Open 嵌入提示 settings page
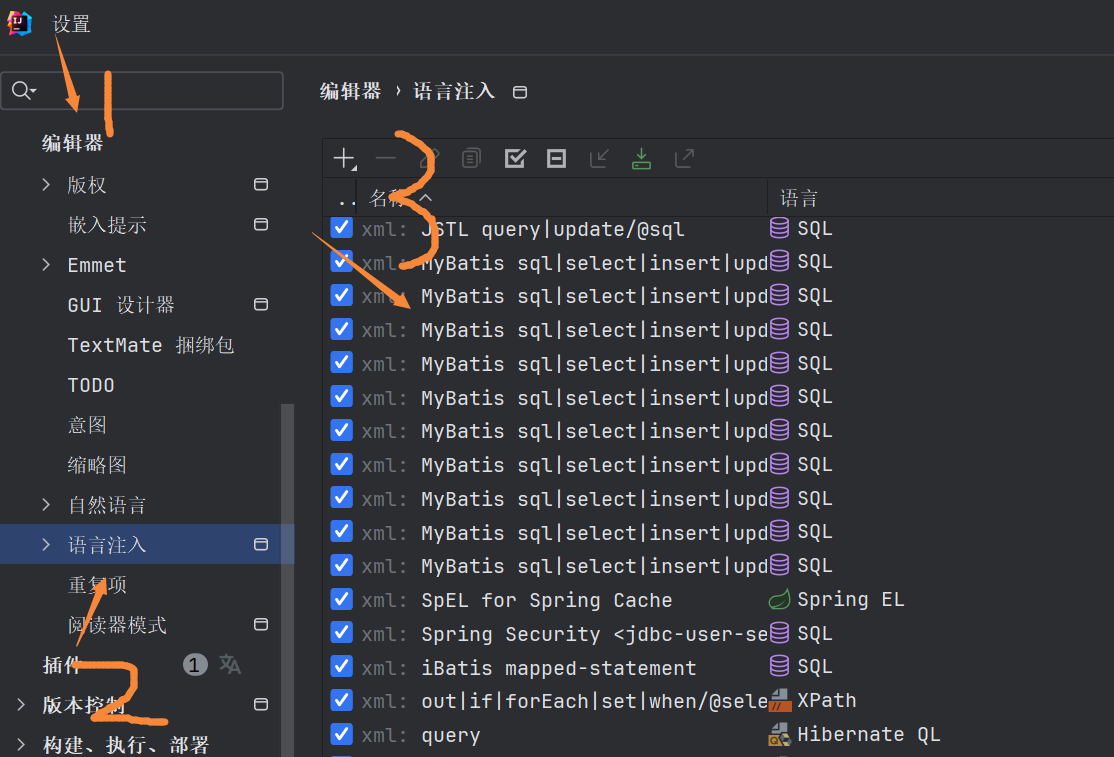The image size is (1114, 757). [x=107, y=225]
